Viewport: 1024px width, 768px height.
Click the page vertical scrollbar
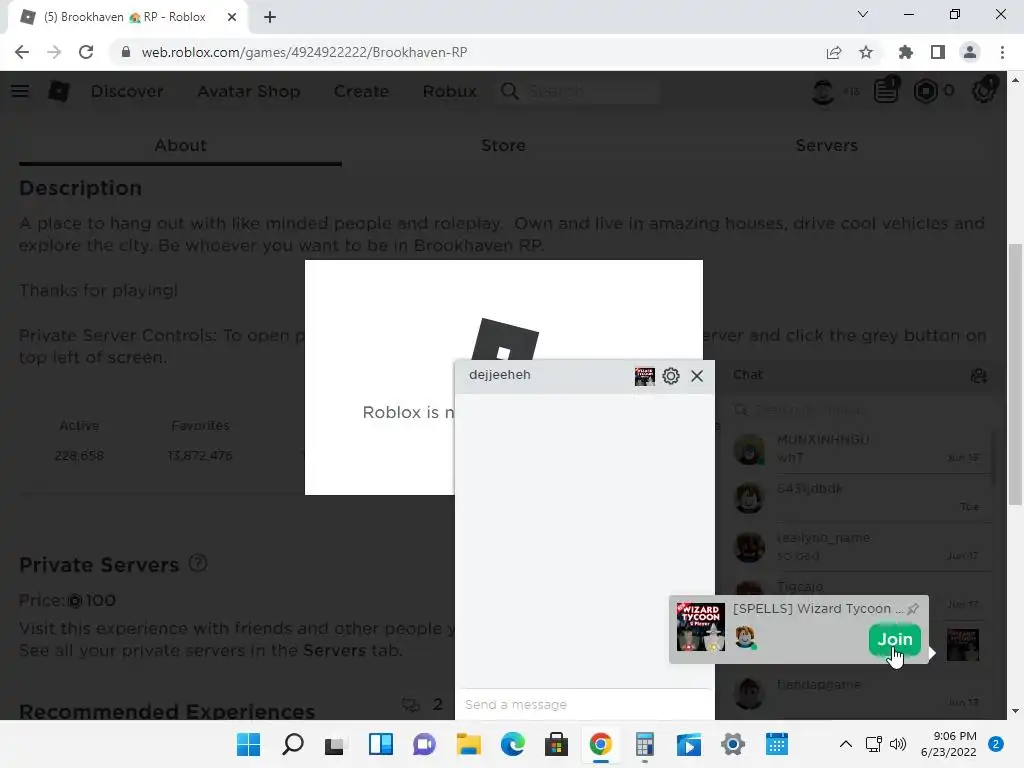[1014, 374]
